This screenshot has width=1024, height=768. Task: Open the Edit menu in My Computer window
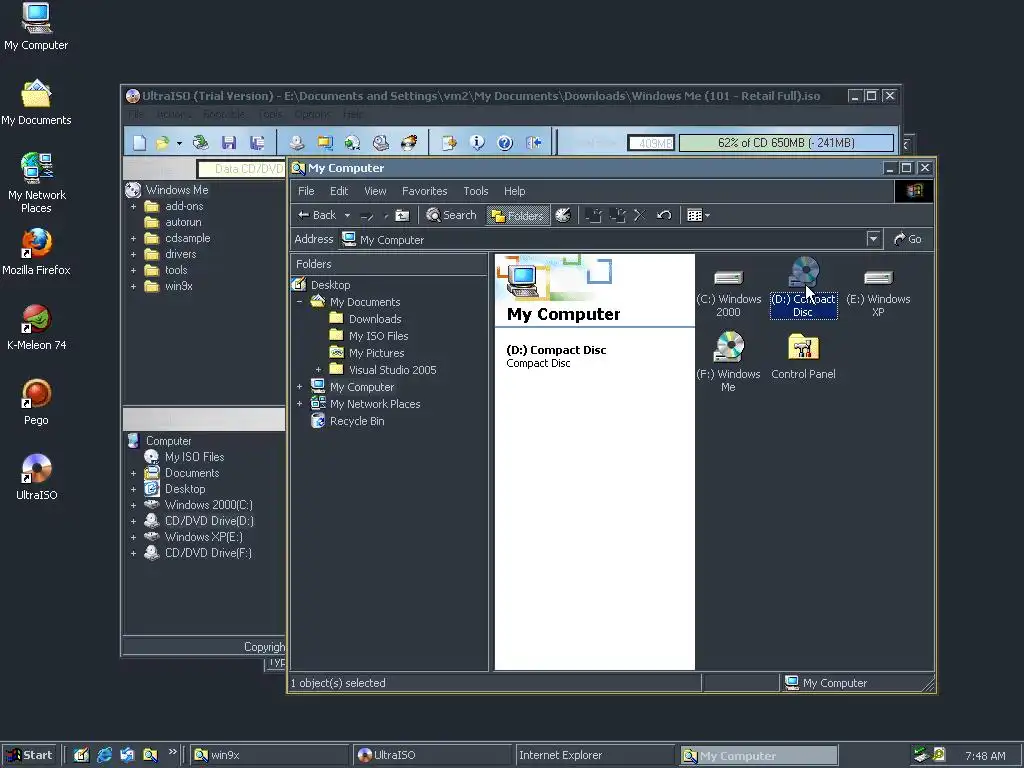tap(339, 191)
